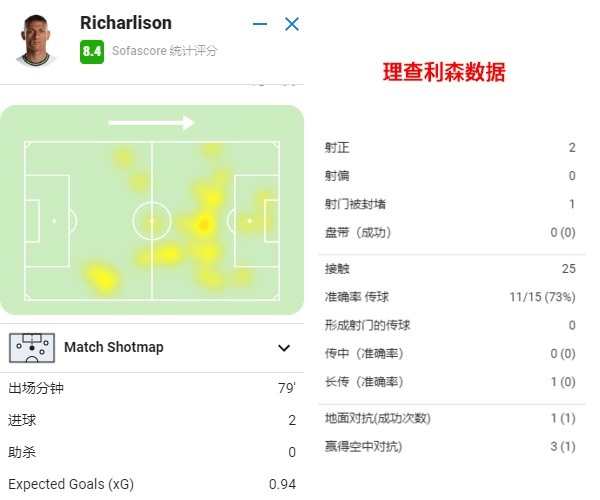Click the 助杀 assists row
Viewport: 600px width, 500px height.
(152, 452)
